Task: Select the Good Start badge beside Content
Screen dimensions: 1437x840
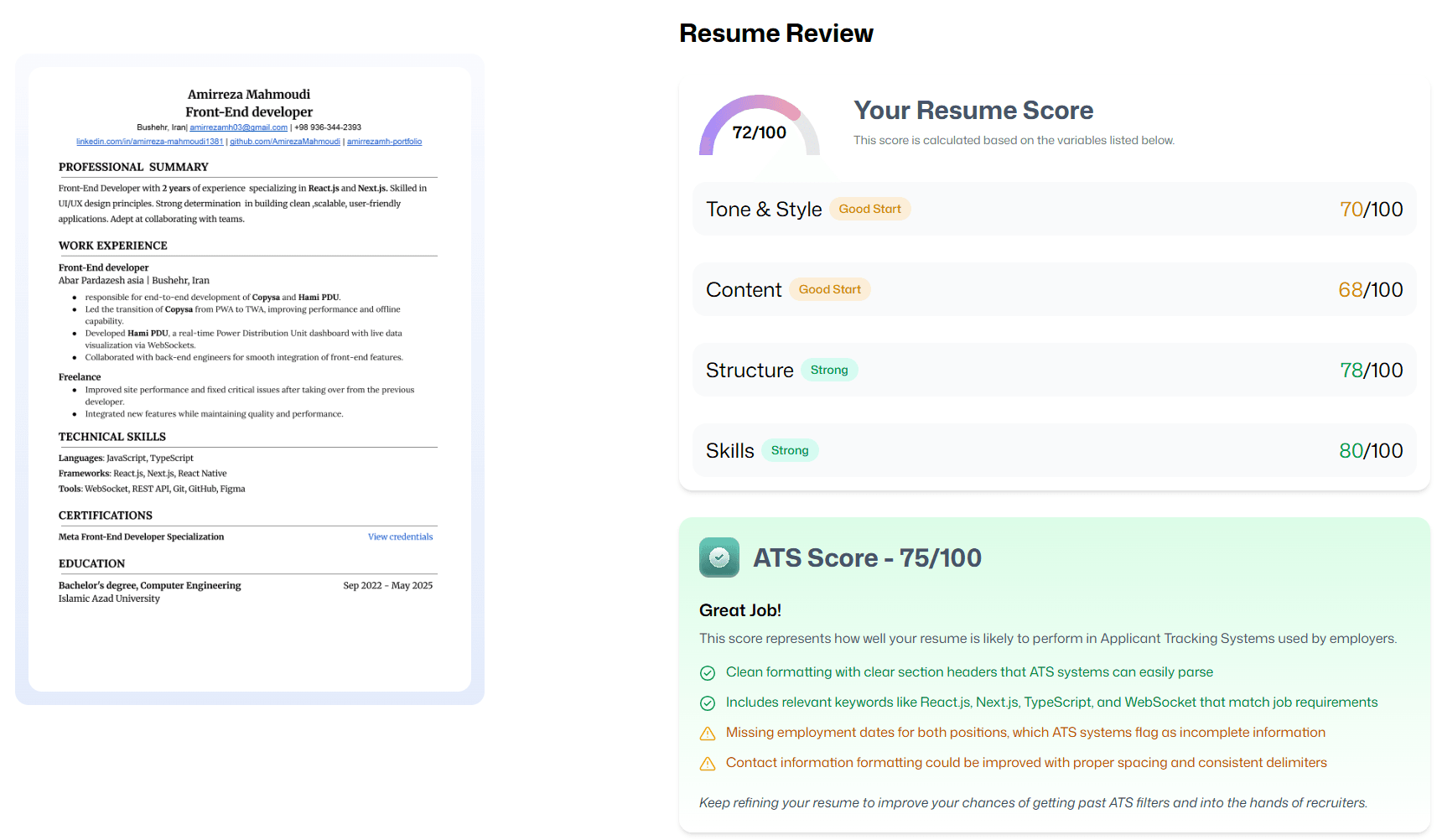Action: click(829, 288)
